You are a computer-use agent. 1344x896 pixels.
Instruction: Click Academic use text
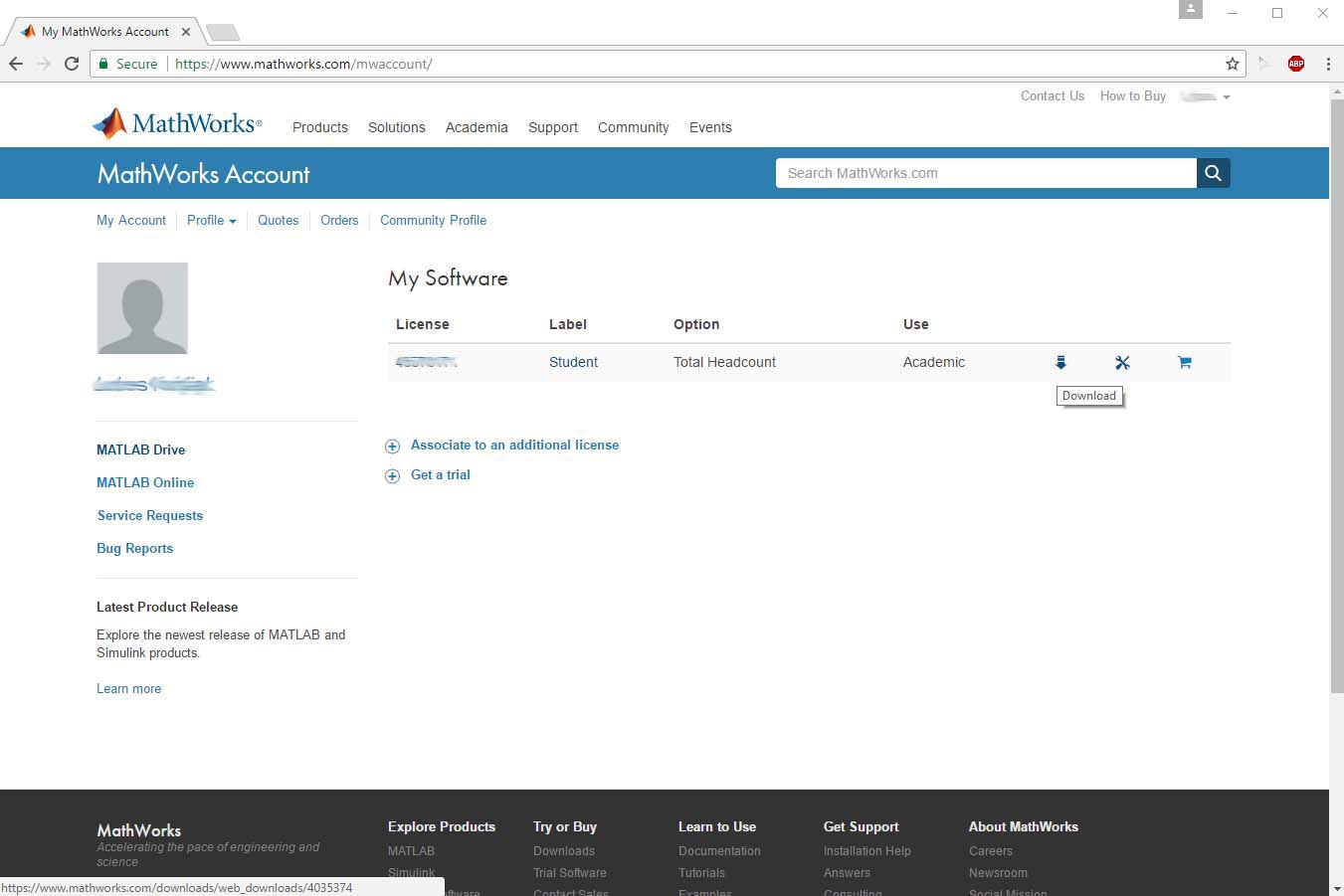(934, 363)
